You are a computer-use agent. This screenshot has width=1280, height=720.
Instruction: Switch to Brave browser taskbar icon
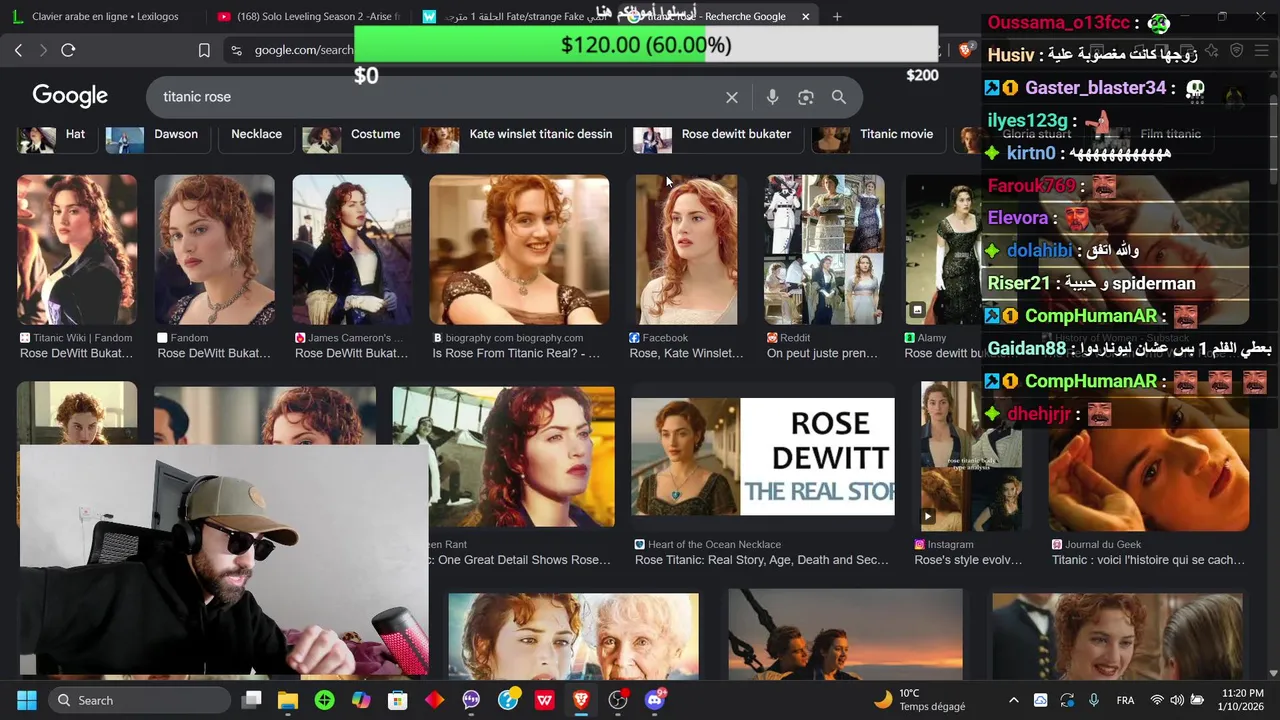pyautogui.click(x=581, y=700)
